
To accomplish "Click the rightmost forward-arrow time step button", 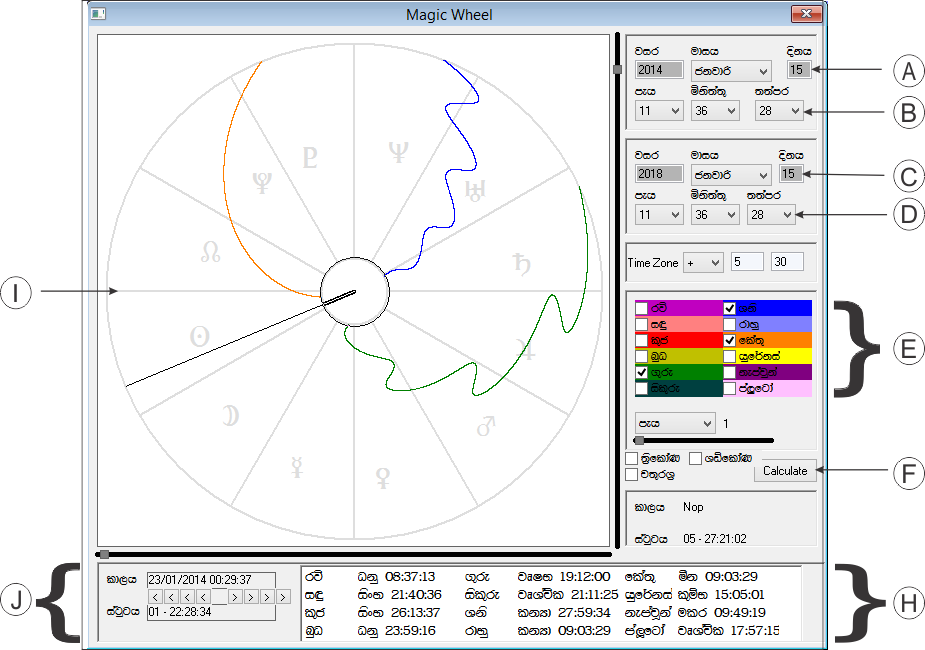I will 283,597.
